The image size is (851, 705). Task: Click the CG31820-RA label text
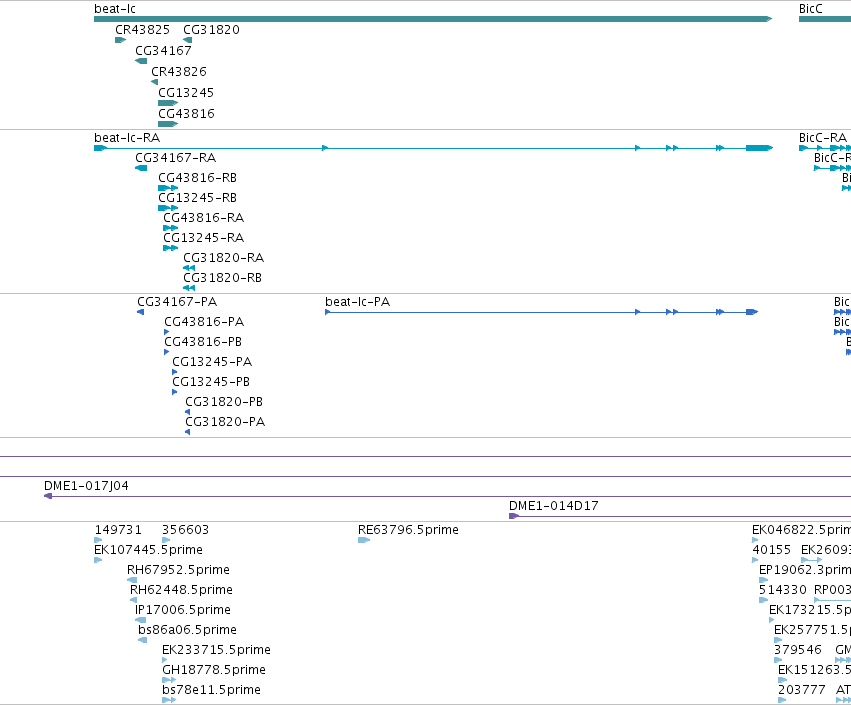[224, 258]
